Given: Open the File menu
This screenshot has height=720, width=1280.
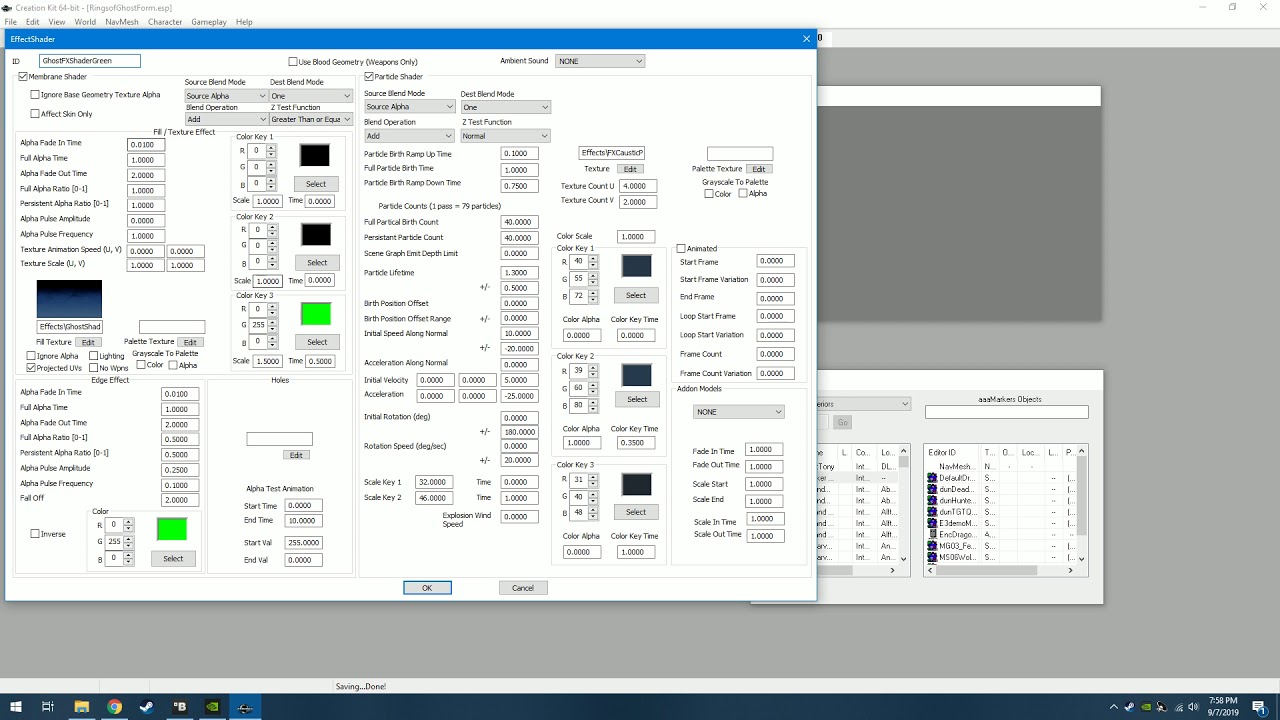Looking at the screenshot, I should pyautogui.click(x=10, y=22).
